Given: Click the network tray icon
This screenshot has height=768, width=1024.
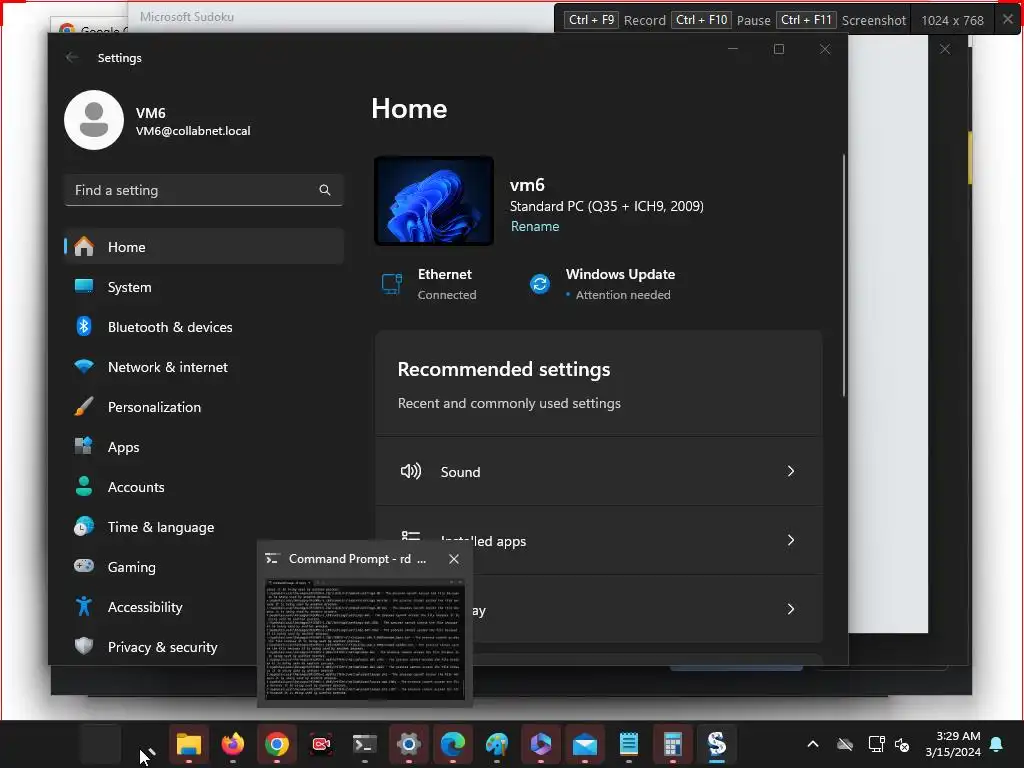Looking at the screenshot, I should pos(876,744).
